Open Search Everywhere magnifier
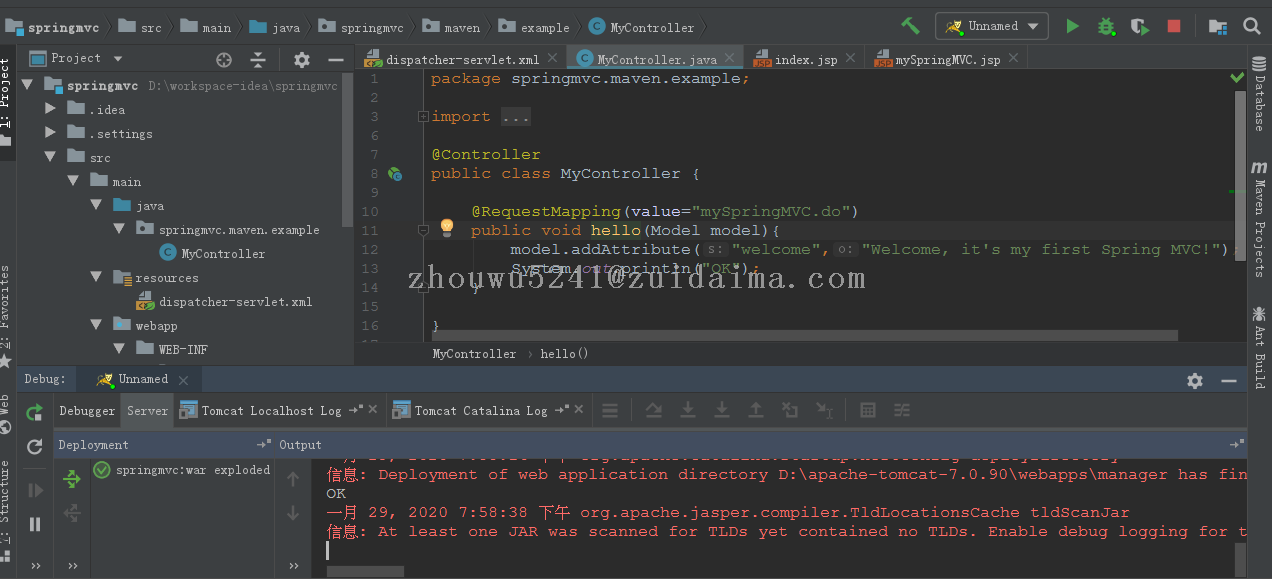The height and width of the screenshot is (579, 1272). (x=1252, y=26)
